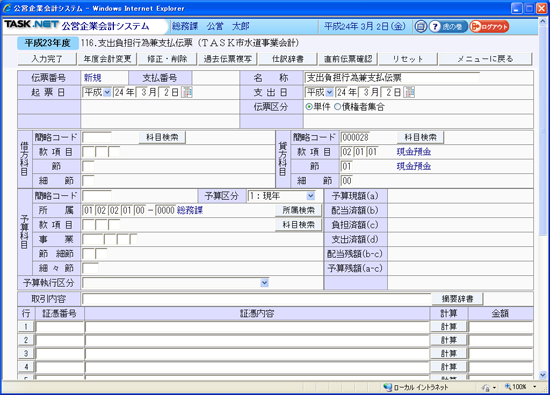Click the 証憑内容 field in row 2
Image resolution: width=550 pixels, height=395 pixels.
coord(257,340)
